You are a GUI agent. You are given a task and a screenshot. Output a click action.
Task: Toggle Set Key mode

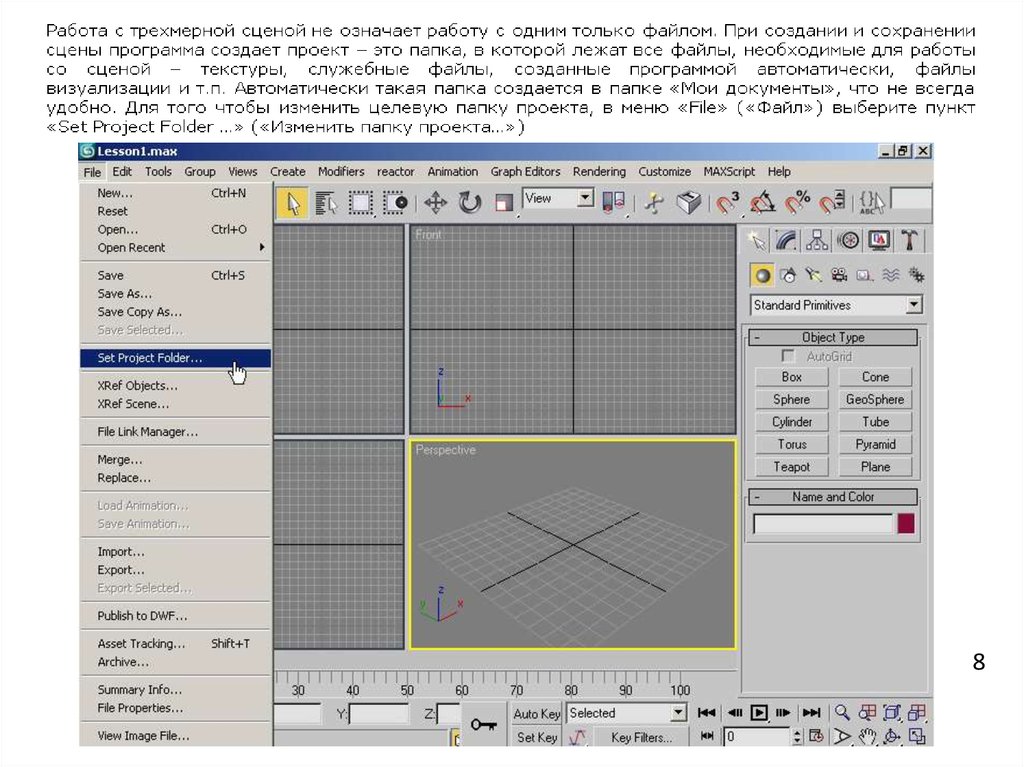(537, 737)
